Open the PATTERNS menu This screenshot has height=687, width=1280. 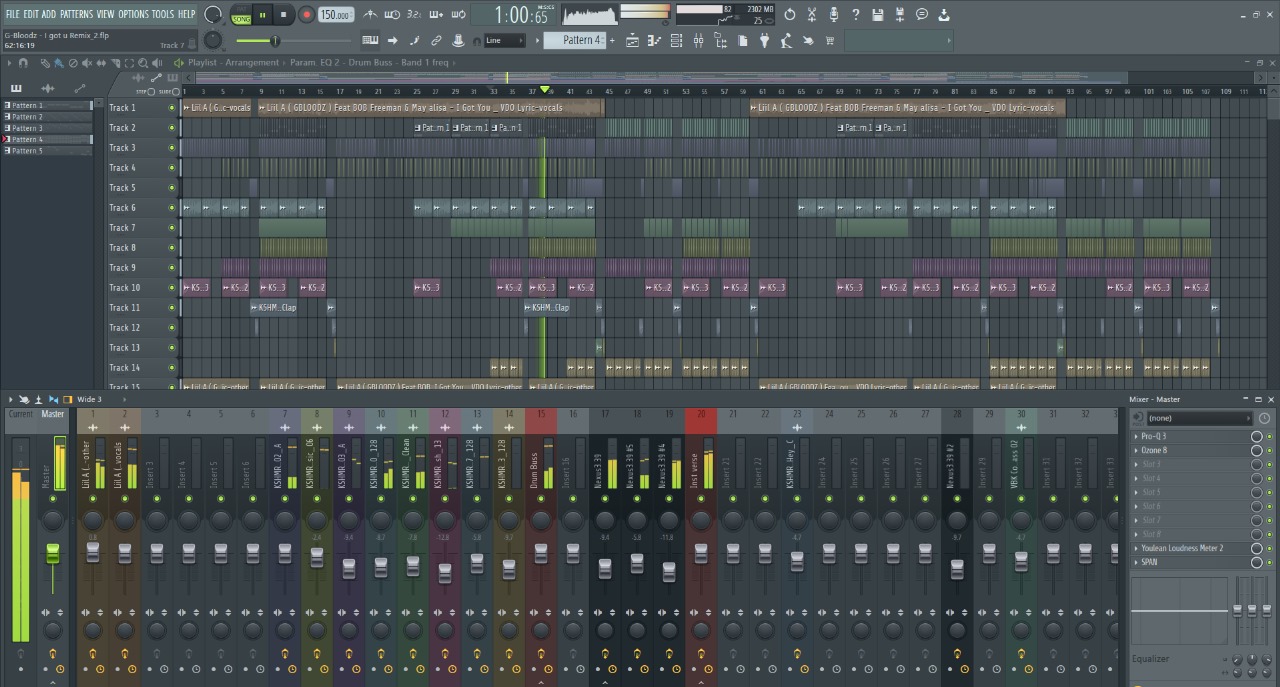[75, 14]
